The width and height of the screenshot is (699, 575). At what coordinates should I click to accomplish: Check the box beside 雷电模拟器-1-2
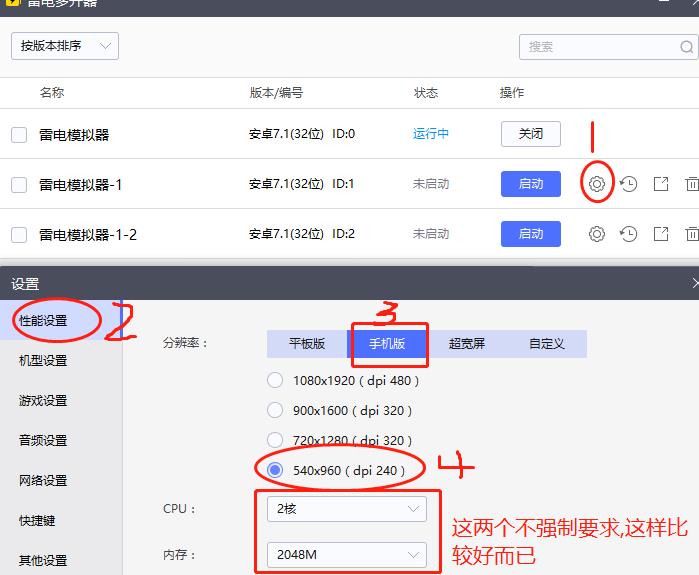[x=19, y=235]
